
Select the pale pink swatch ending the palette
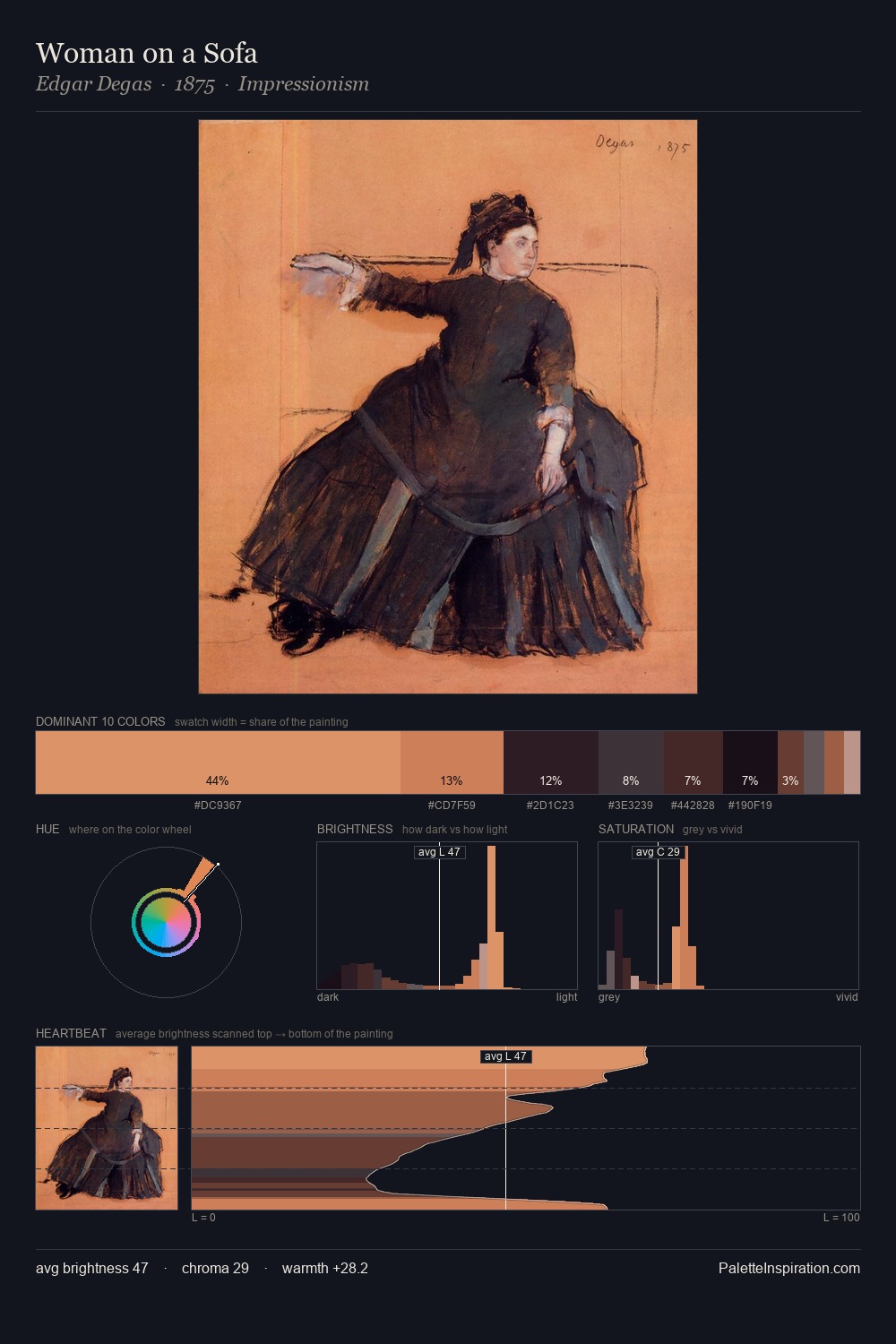[852, 762]
